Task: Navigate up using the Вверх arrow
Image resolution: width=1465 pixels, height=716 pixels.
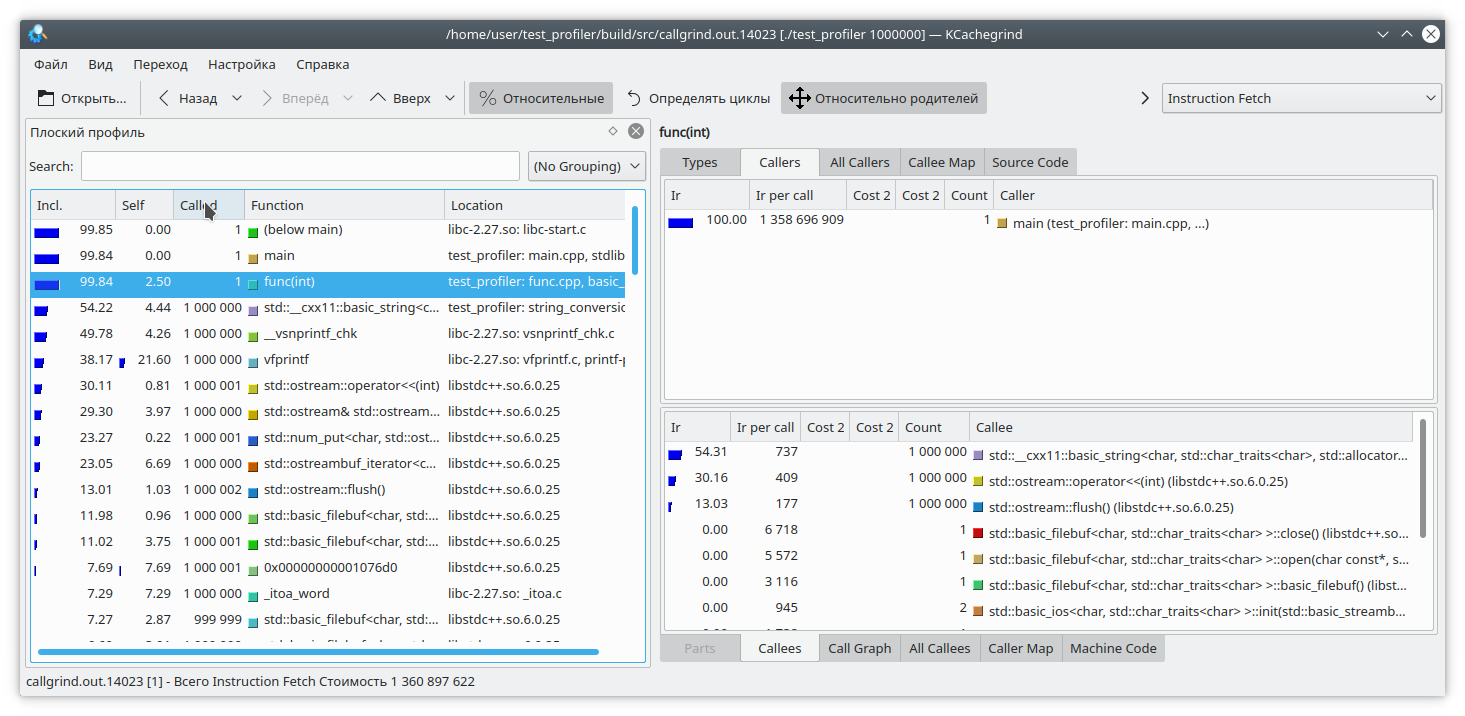Action: coord(400,98)
